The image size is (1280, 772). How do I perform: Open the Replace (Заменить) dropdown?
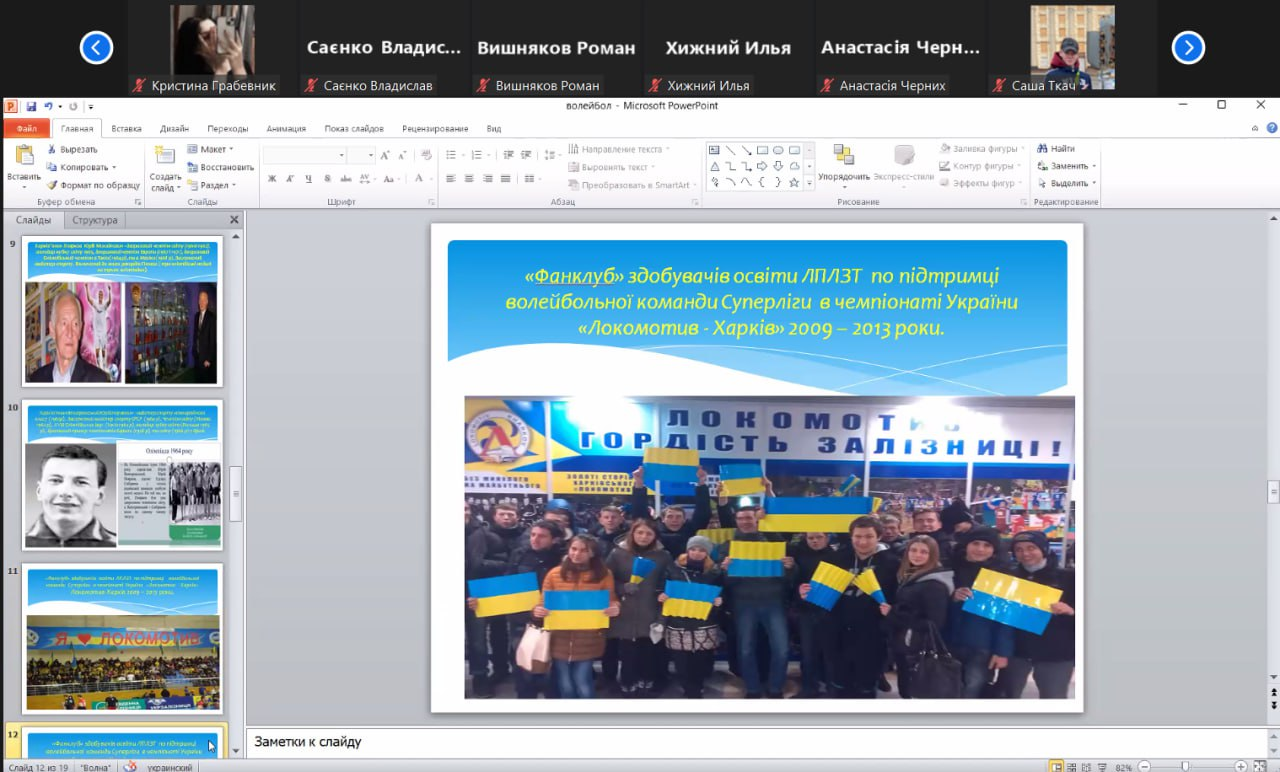pos(1066,166)
